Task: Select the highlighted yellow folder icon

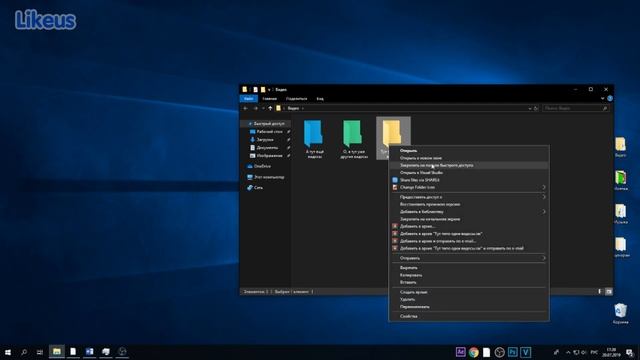Action: (x=391, y=133)
